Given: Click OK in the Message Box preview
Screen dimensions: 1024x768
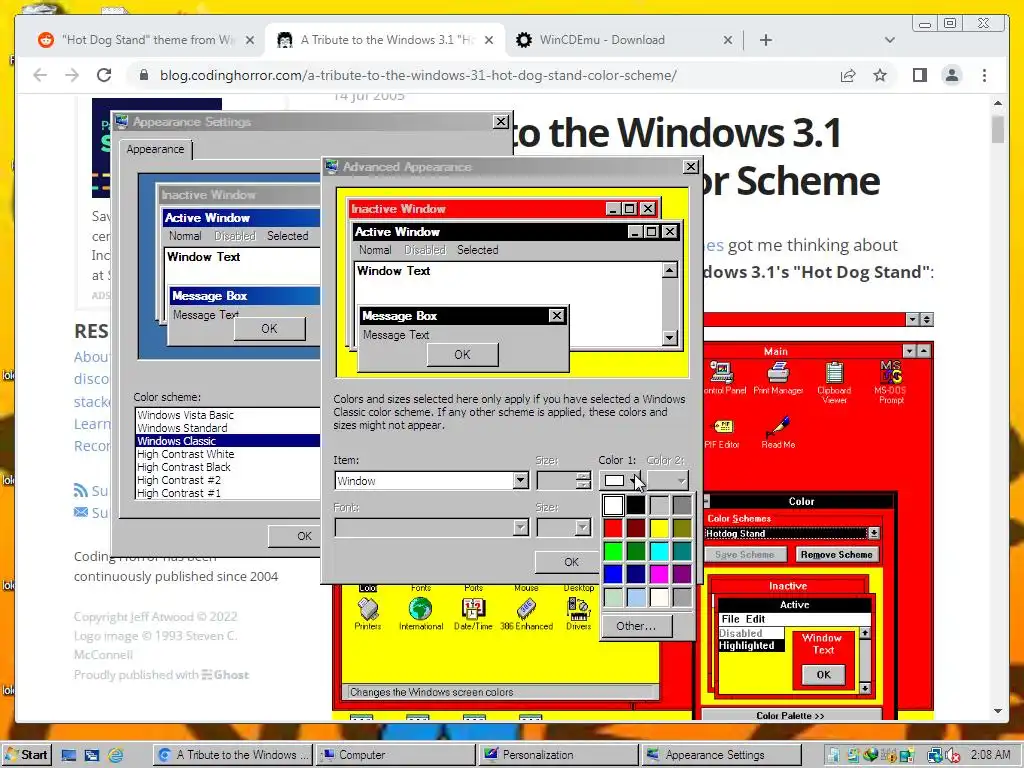Looking at the screenshot, I should (462, 355).
